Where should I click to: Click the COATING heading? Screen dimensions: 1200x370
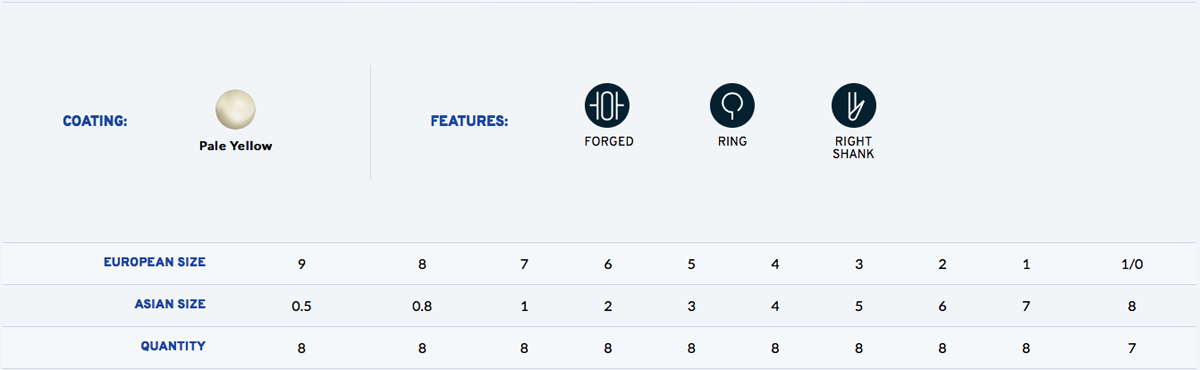tap(95, 122)
